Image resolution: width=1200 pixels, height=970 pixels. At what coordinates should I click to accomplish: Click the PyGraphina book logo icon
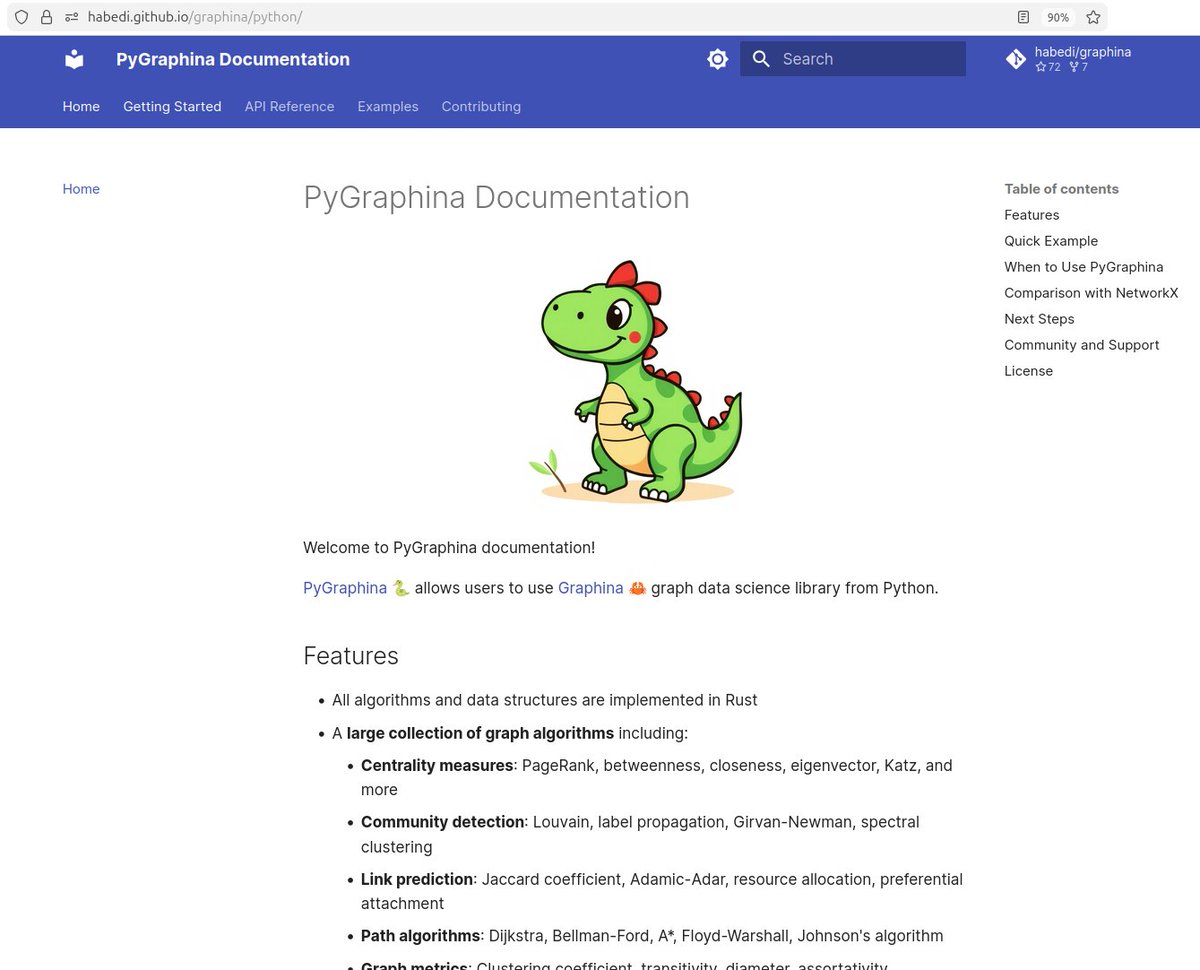[74, 59]
